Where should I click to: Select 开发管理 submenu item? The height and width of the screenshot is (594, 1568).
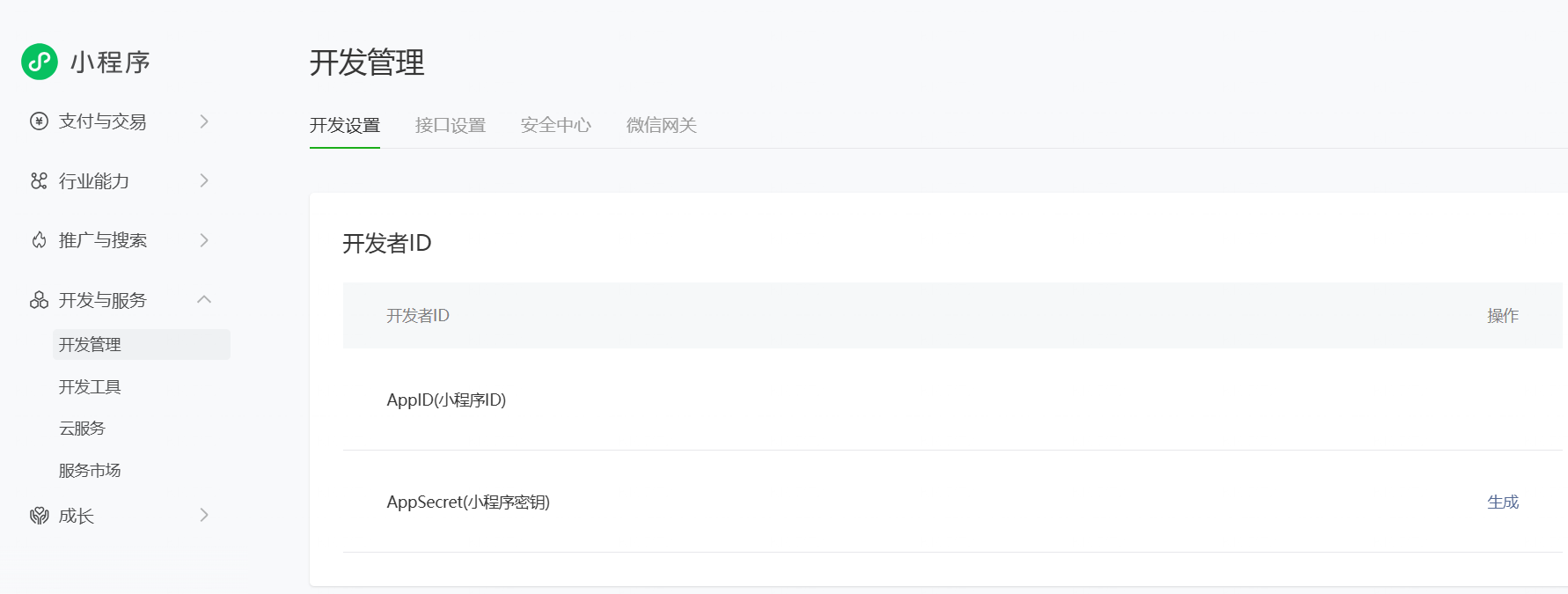click(x=90, y=345)
